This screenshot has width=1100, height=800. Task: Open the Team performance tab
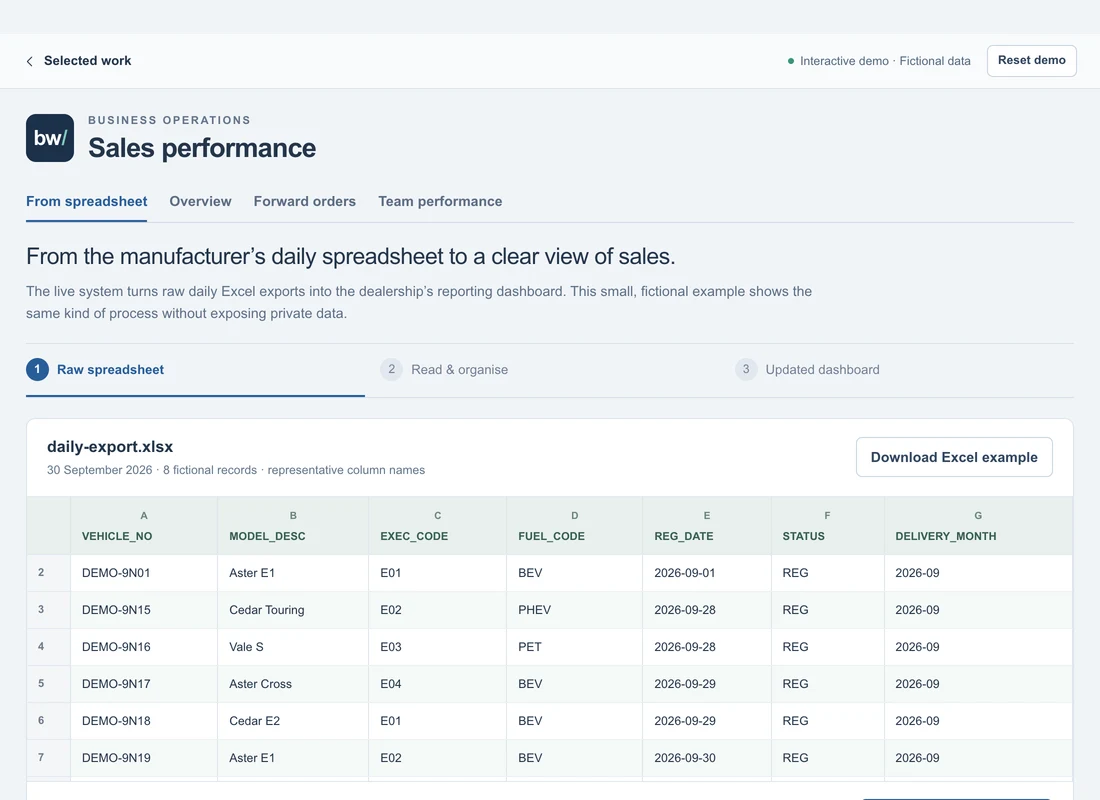click(440, 201)
